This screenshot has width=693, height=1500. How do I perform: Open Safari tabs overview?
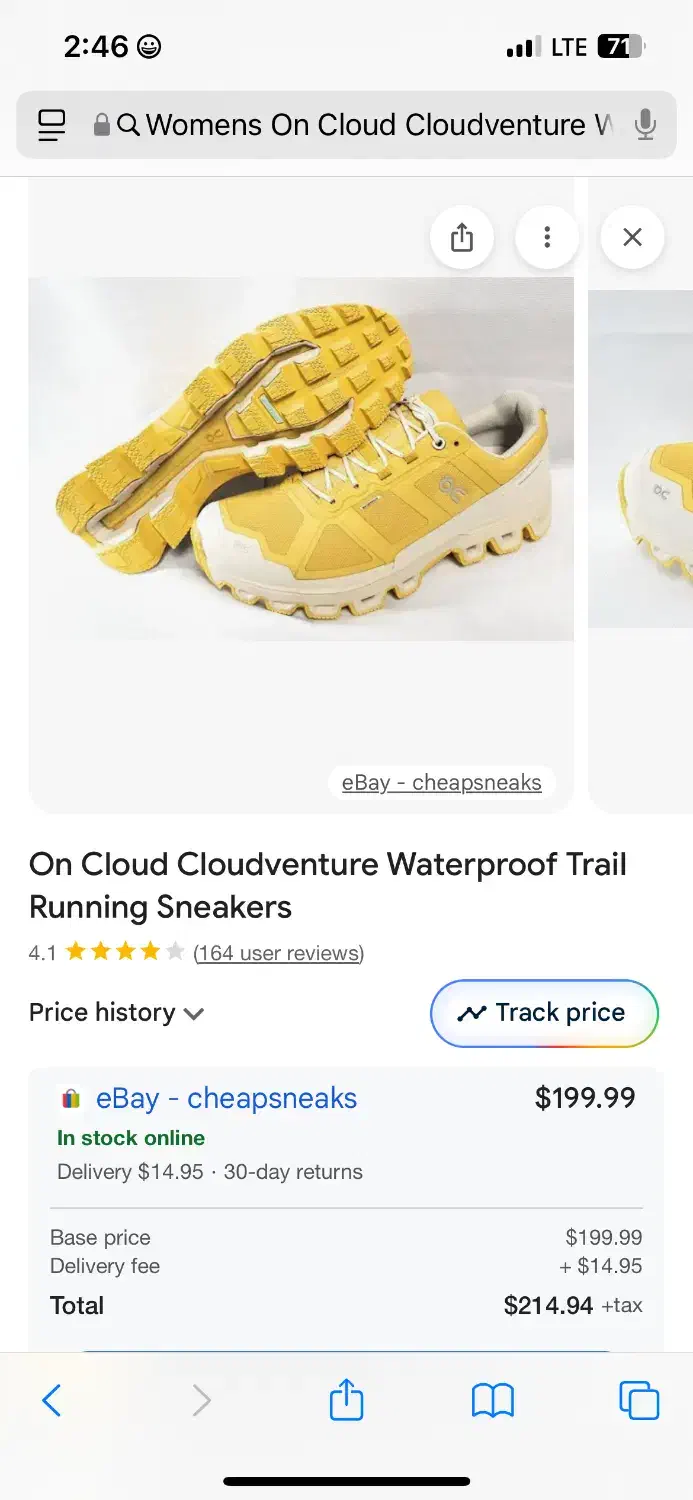638,1400
